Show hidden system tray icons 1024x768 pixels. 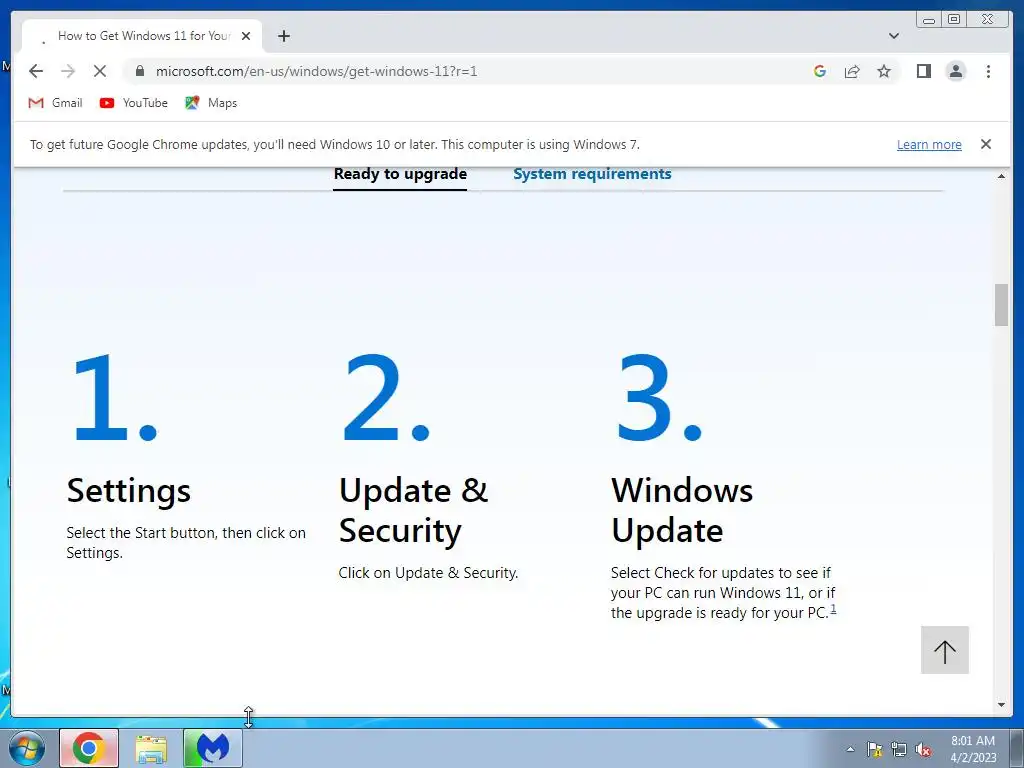pyautogui.click(x=850, y=749)
